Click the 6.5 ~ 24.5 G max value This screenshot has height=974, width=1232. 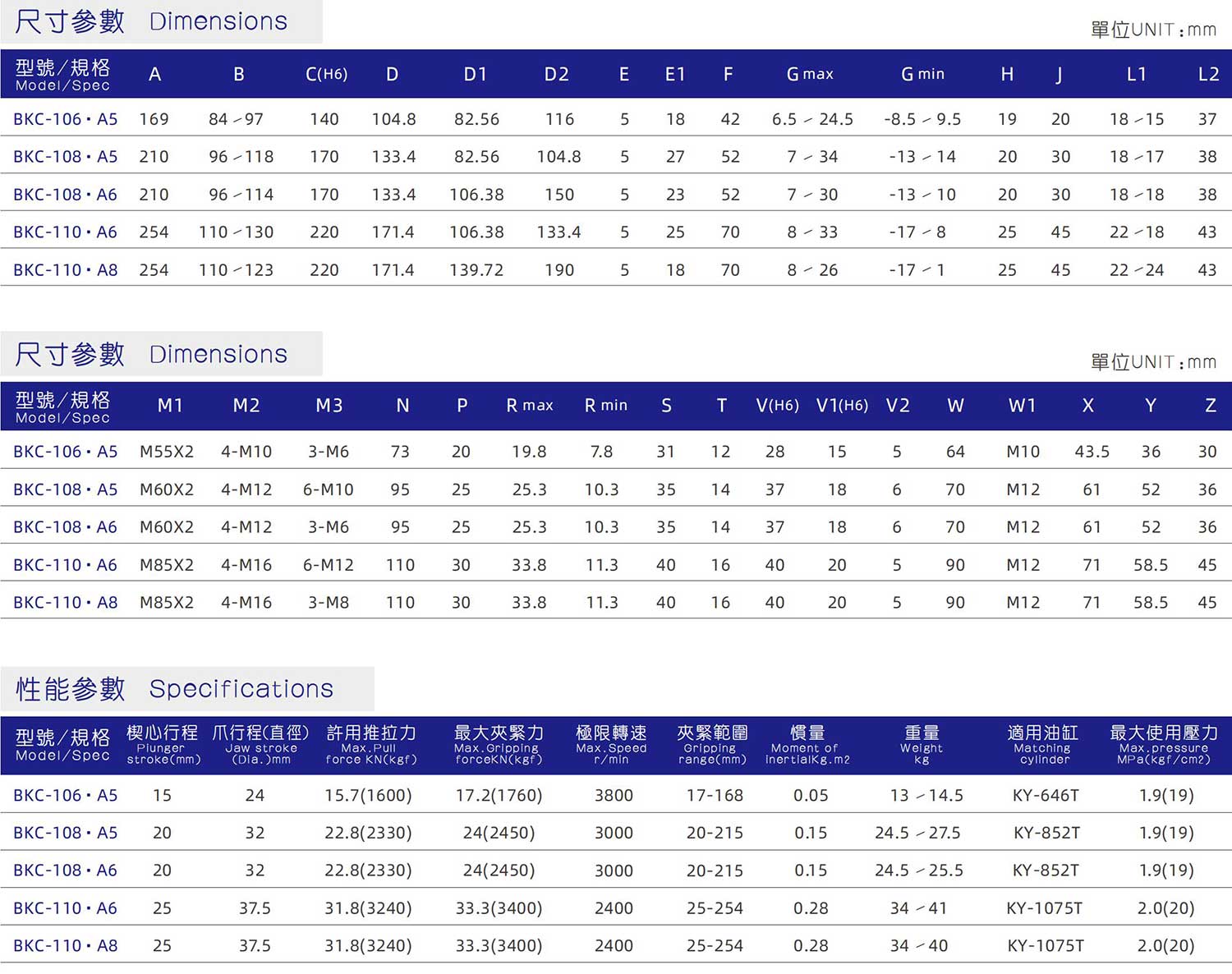pos(812,120)
